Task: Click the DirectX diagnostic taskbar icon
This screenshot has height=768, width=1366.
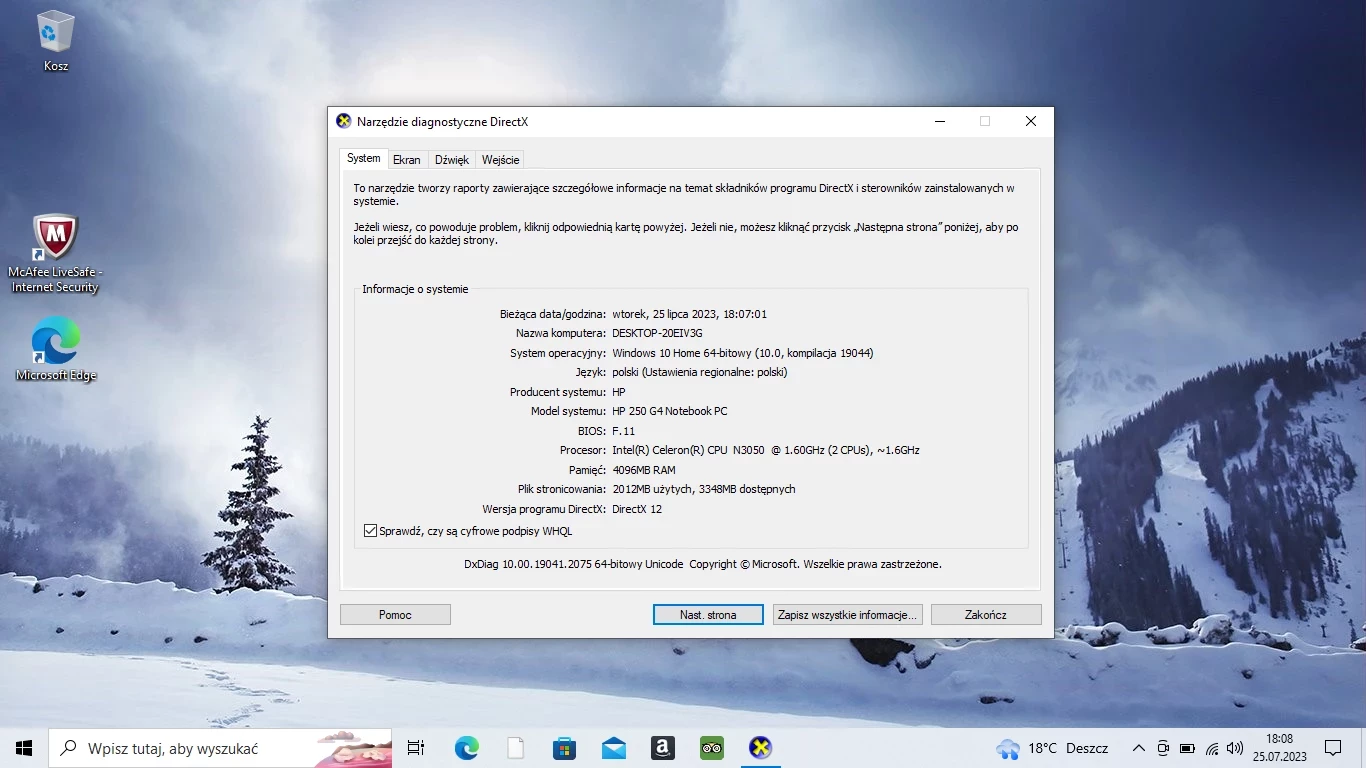Action: [x=761, y=748]
